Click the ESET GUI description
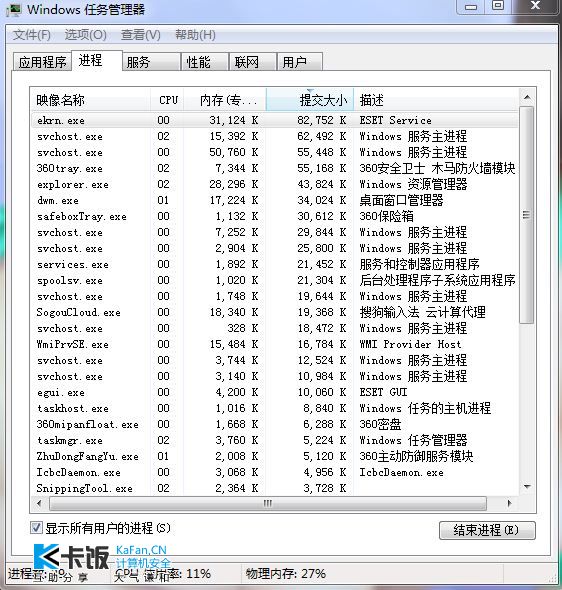 [x=383, y=392]
